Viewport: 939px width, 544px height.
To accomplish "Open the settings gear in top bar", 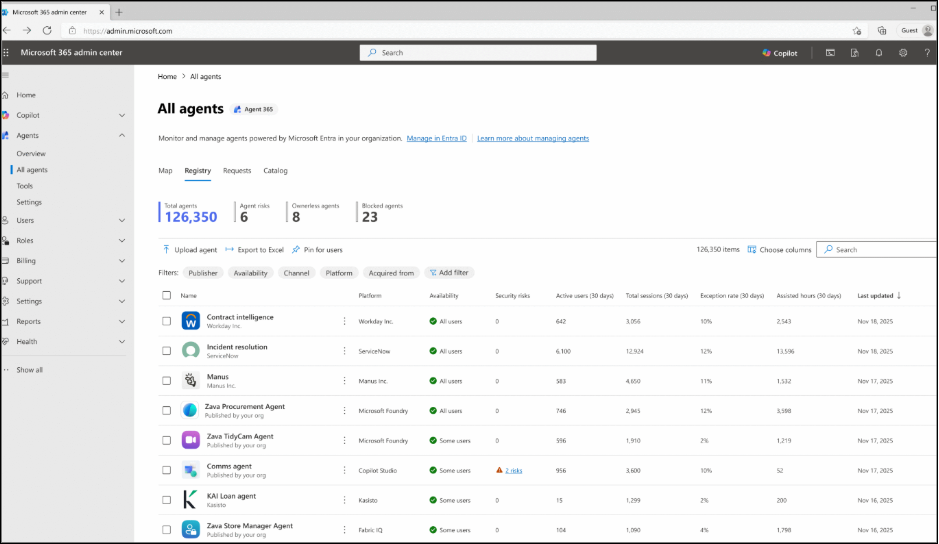I will [902, 53].
